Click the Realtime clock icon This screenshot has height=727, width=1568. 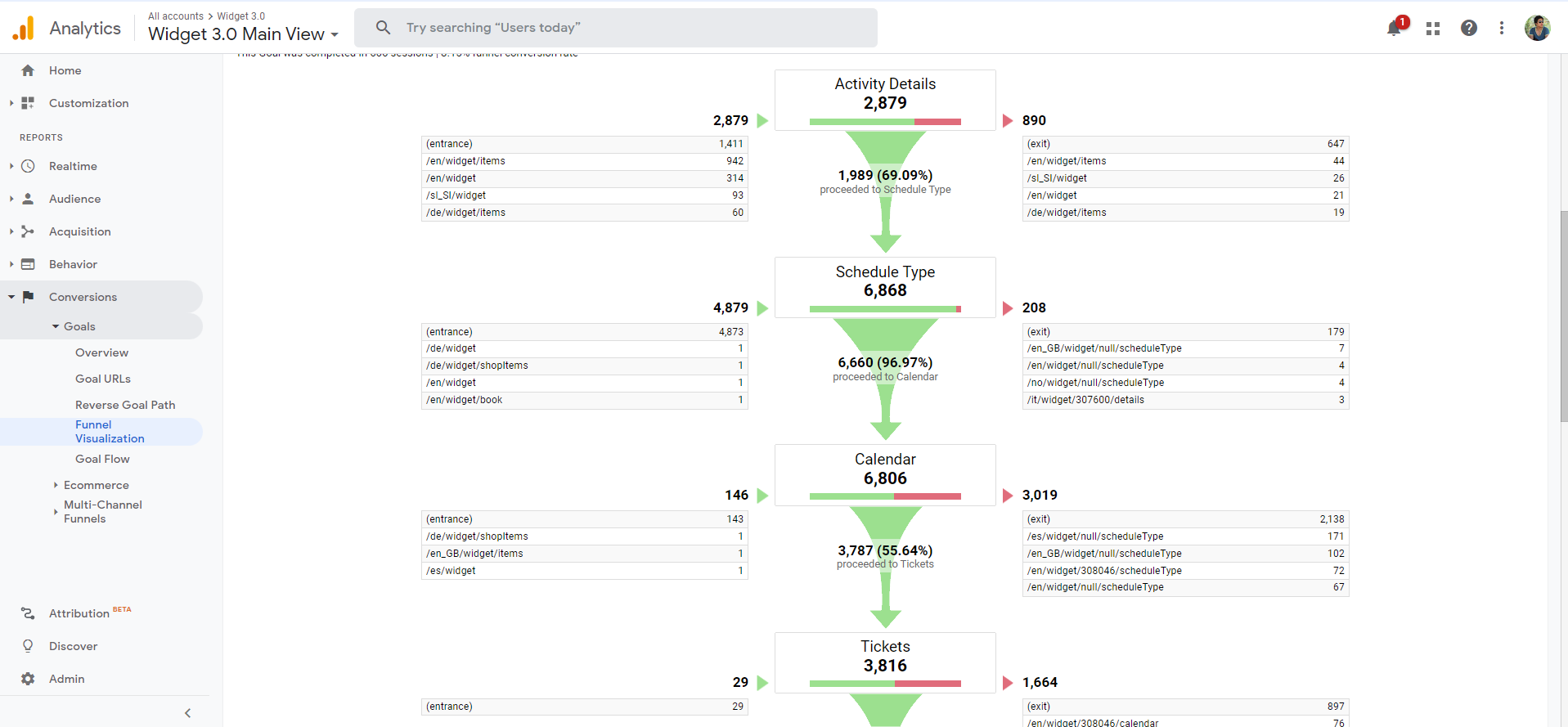coord(28,166)
